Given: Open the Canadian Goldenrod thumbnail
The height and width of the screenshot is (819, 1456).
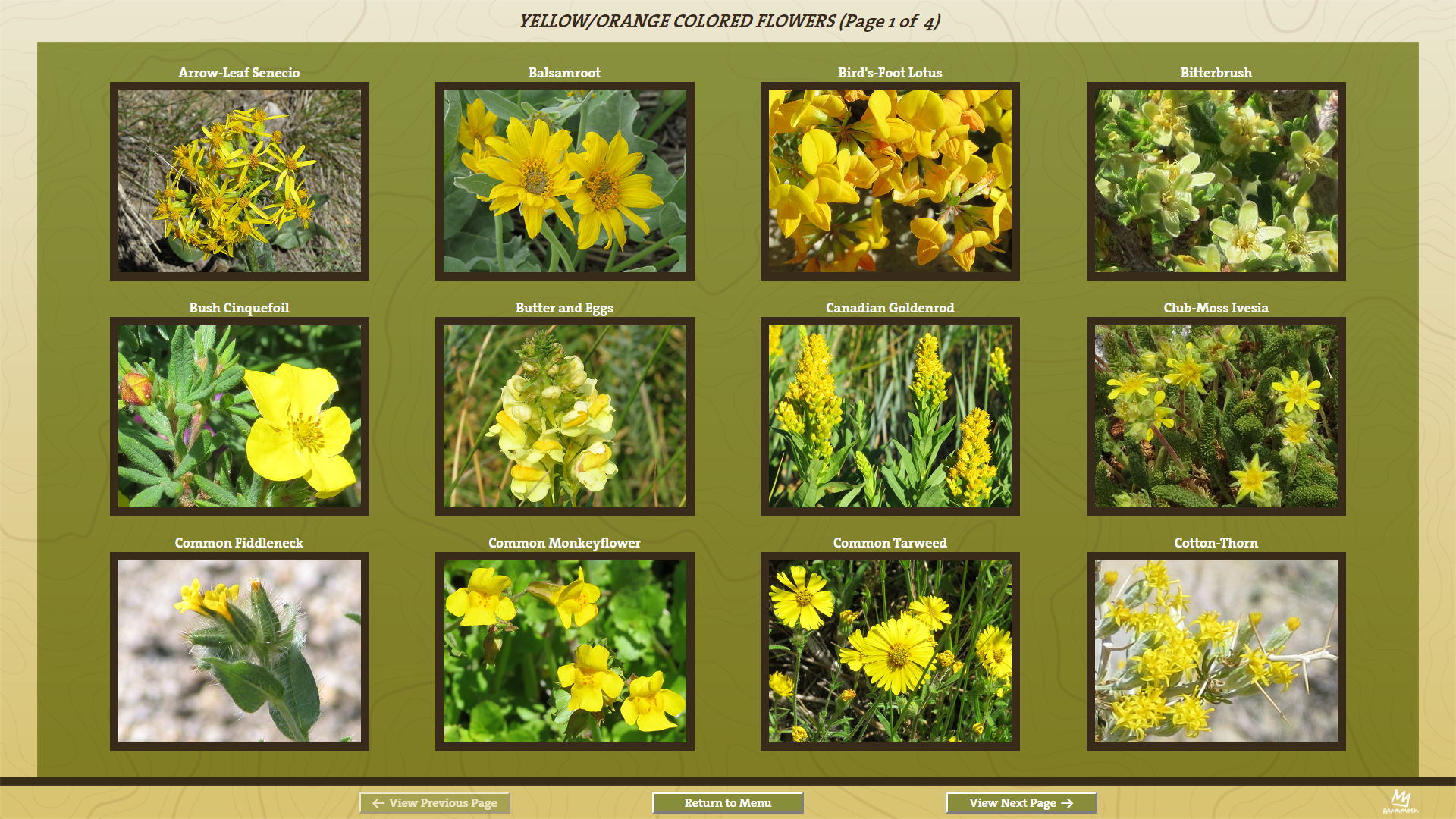Looking at the screenshot, I should 890,416.
